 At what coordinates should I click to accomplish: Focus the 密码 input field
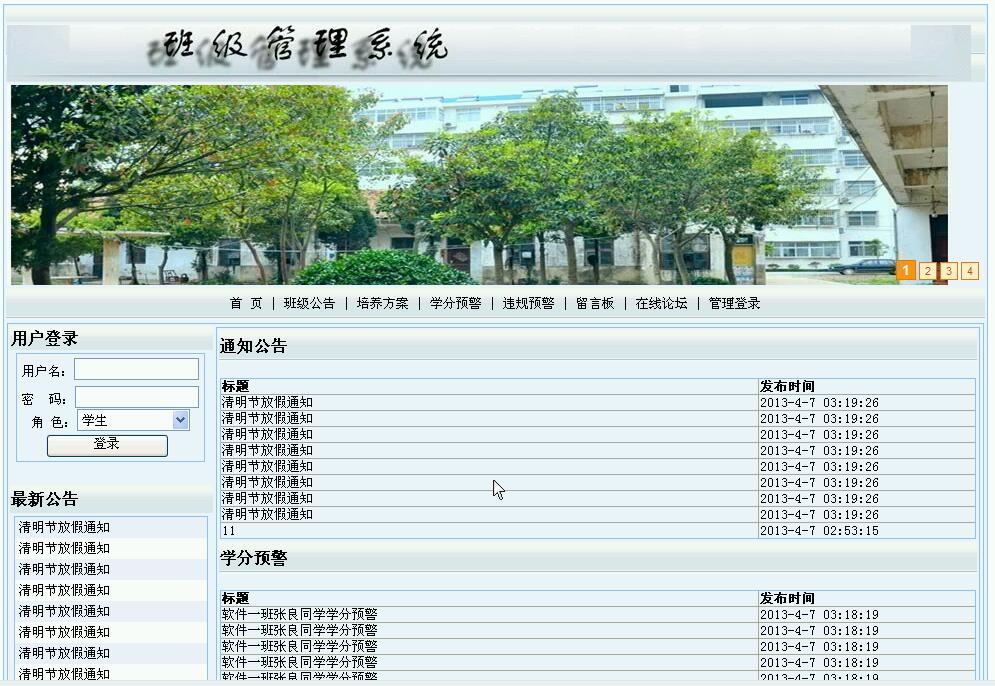137,397
